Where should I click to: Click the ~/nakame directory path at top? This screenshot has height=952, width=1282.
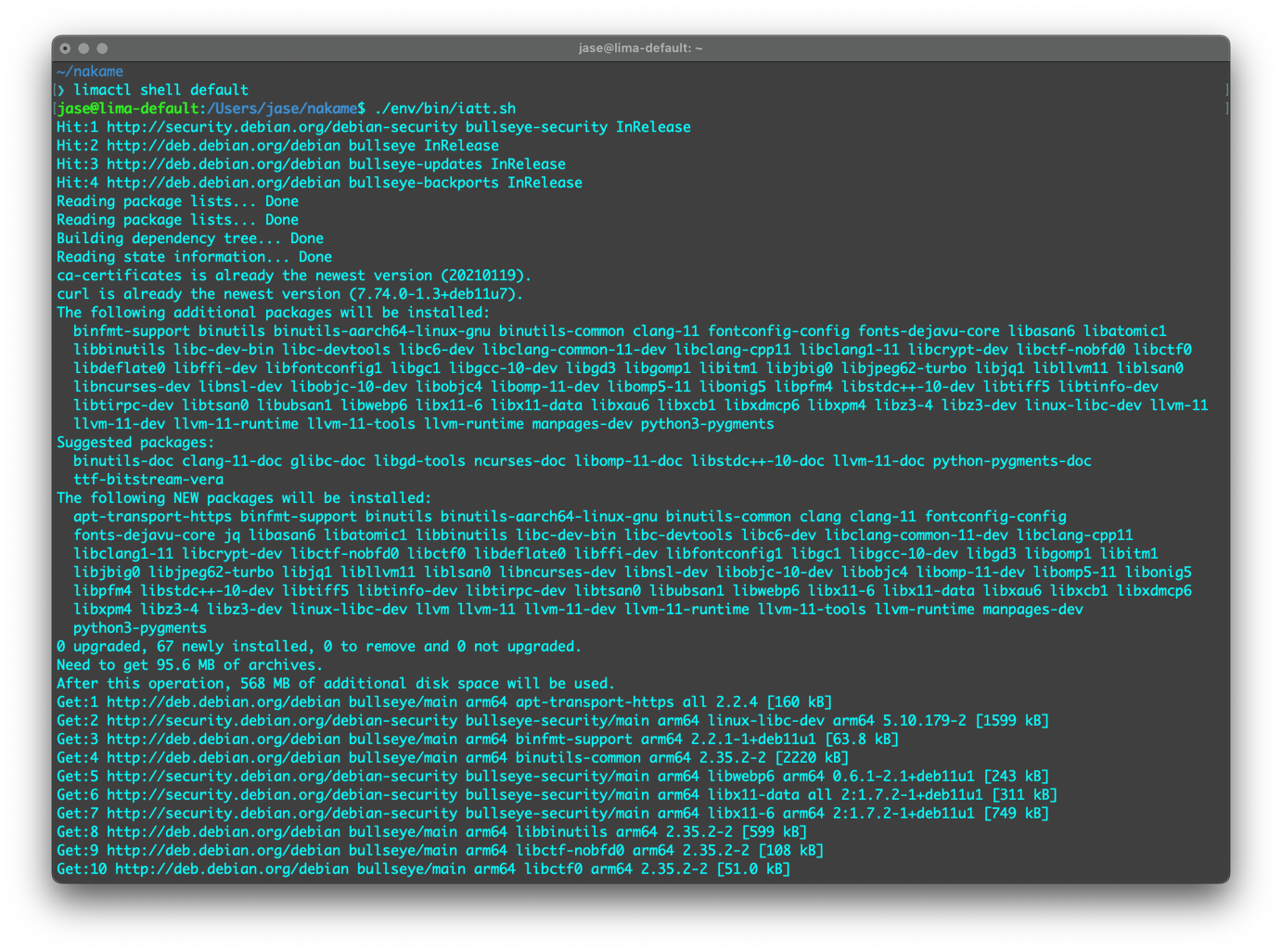(x=90, y=71)
